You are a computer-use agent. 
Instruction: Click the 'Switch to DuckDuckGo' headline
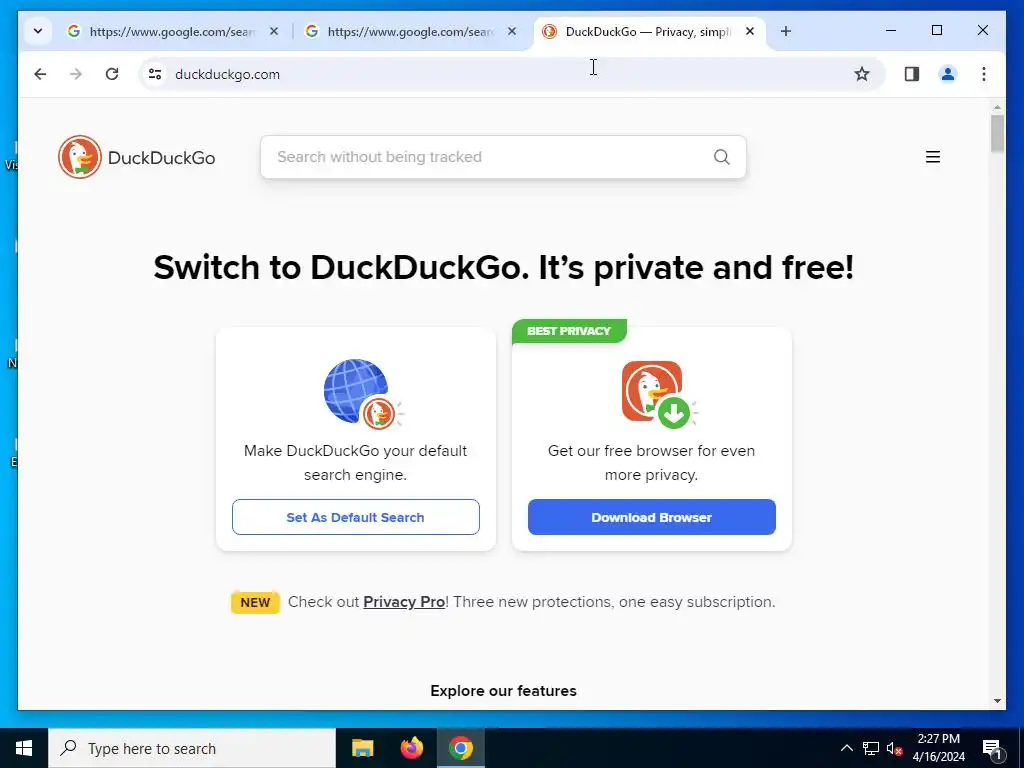504,268
